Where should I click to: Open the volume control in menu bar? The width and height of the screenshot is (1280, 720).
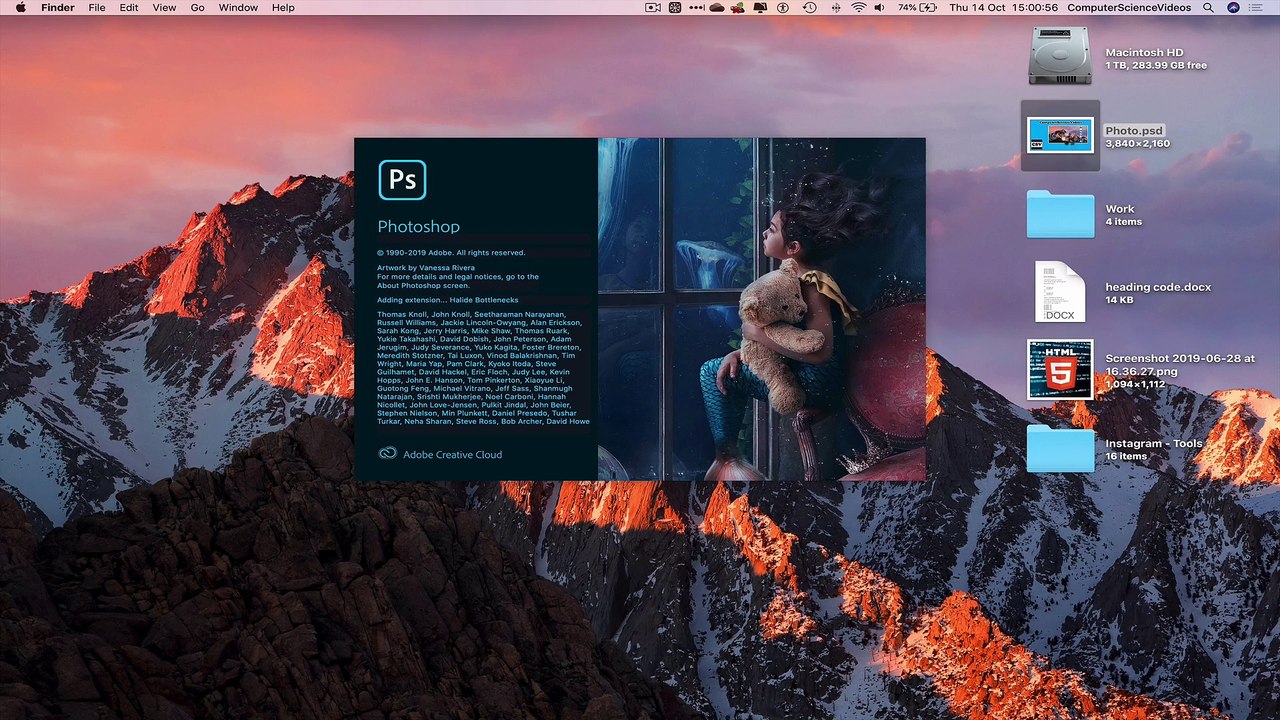[x=880, y=8]
